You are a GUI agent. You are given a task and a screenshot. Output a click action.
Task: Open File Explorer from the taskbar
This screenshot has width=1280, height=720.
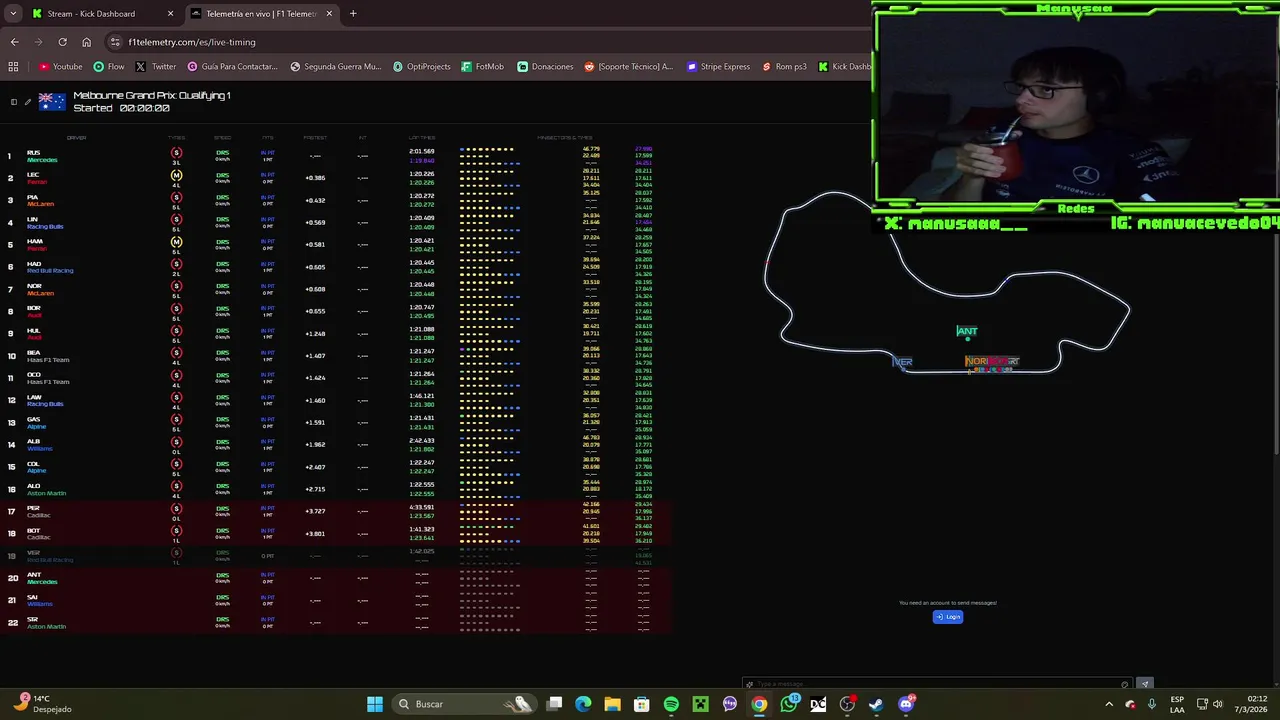[612, 704]
